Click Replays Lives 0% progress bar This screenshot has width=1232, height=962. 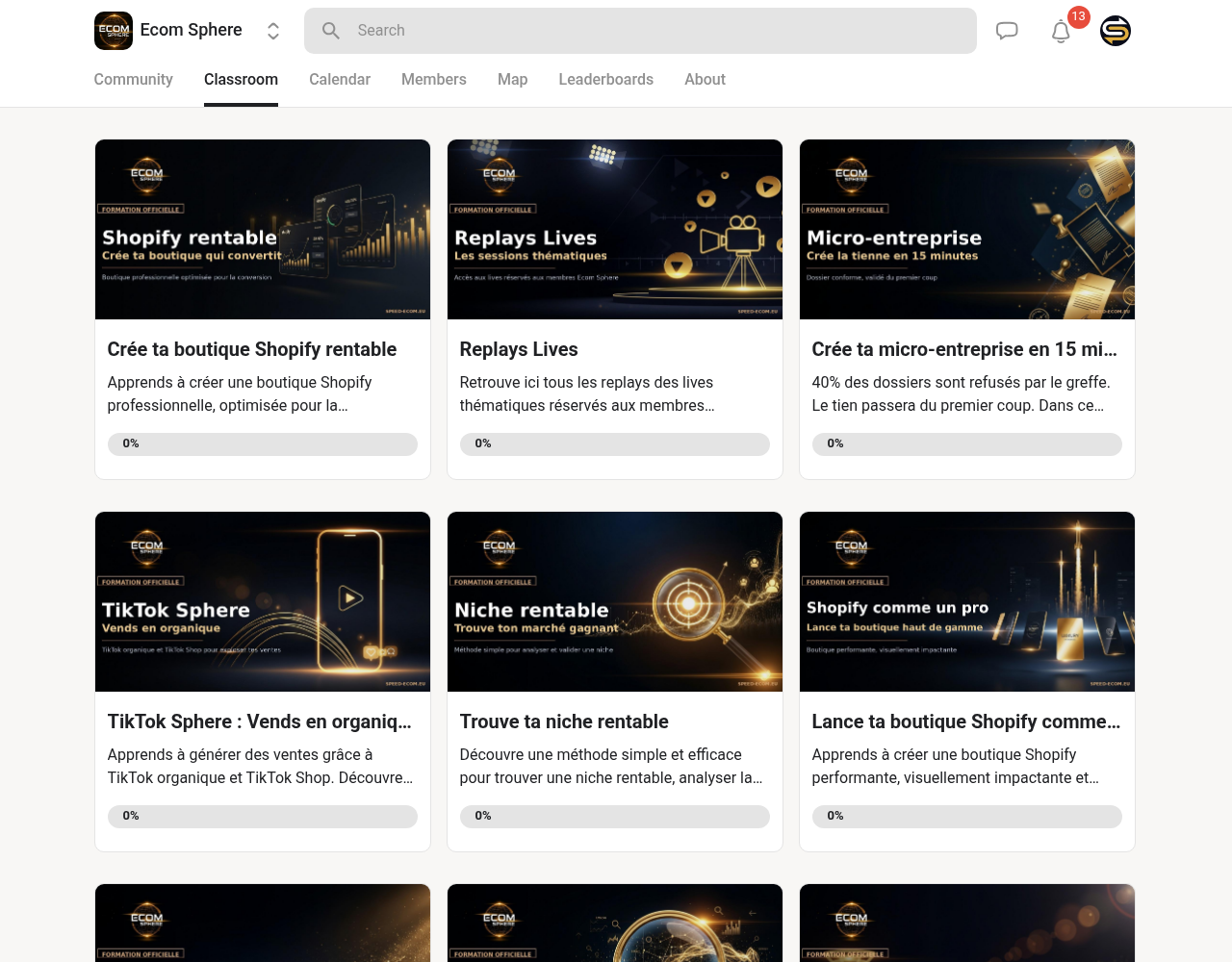coord(615,443)
